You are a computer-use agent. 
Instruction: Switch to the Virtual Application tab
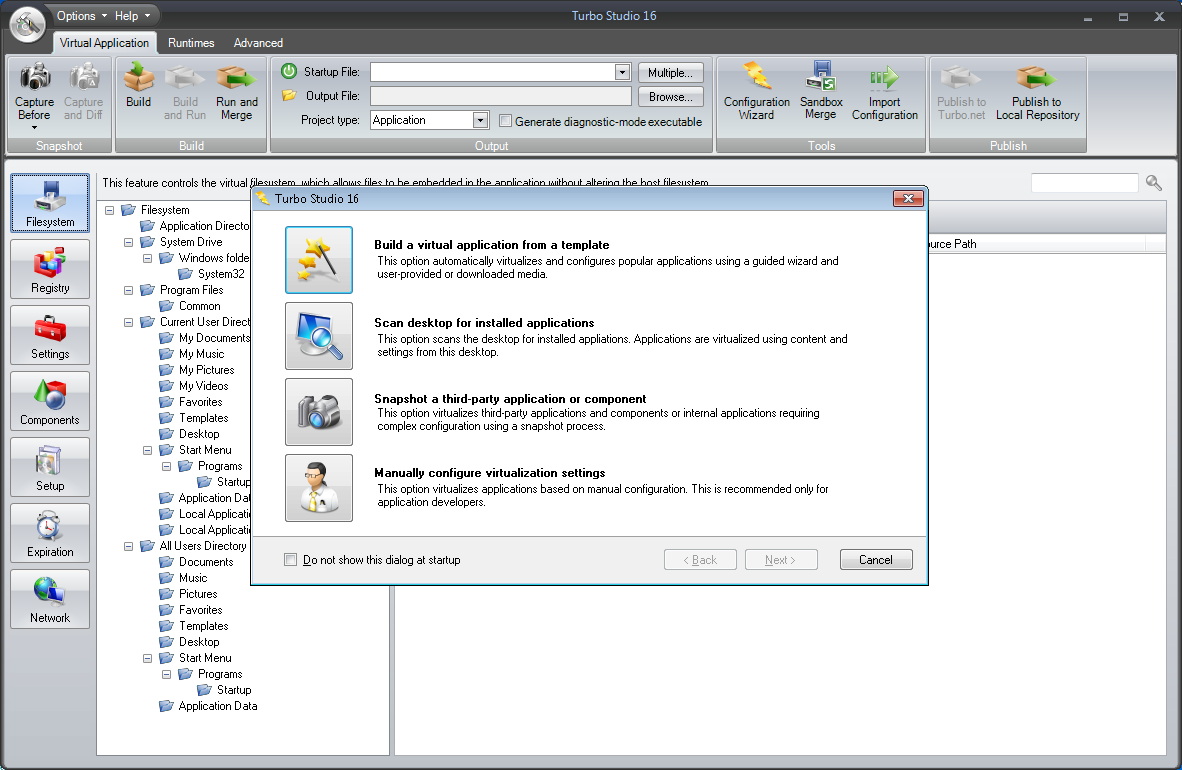105,43
